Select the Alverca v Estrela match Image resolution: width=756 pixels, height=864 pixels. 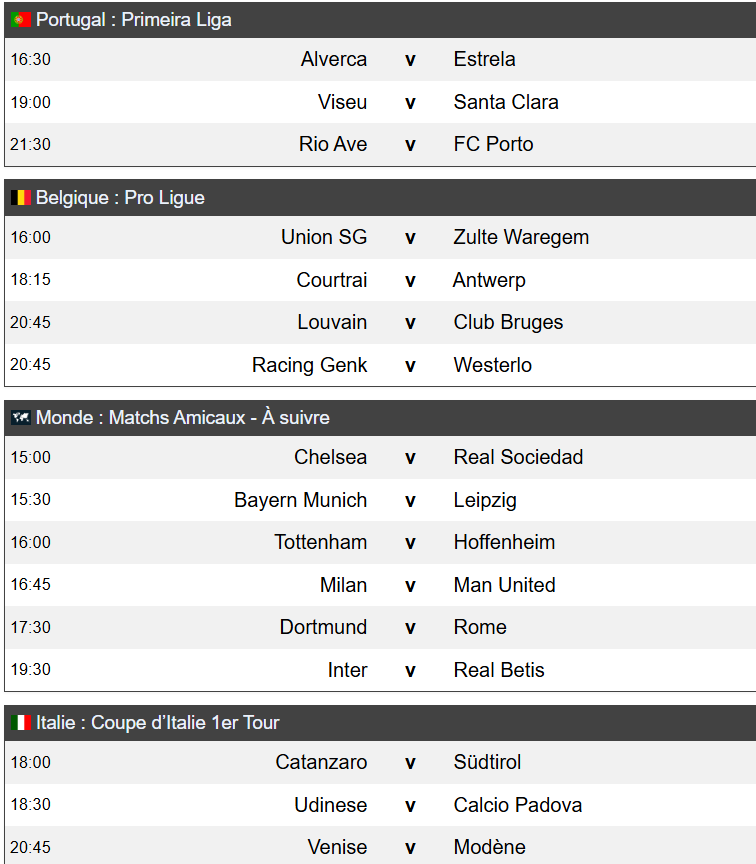tap(380, 60)
